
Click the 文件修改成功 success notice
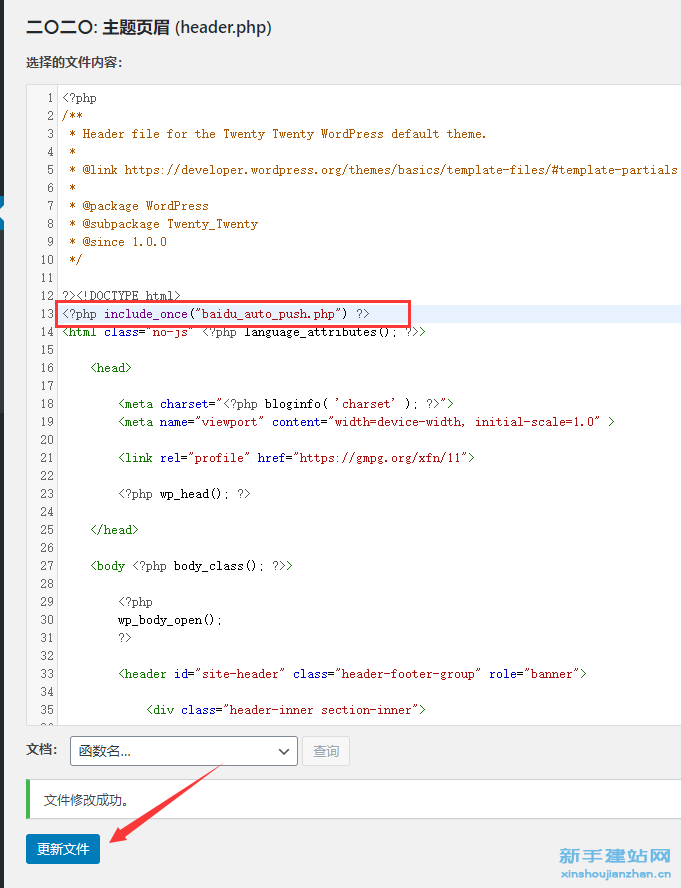[x=354, y=799]
